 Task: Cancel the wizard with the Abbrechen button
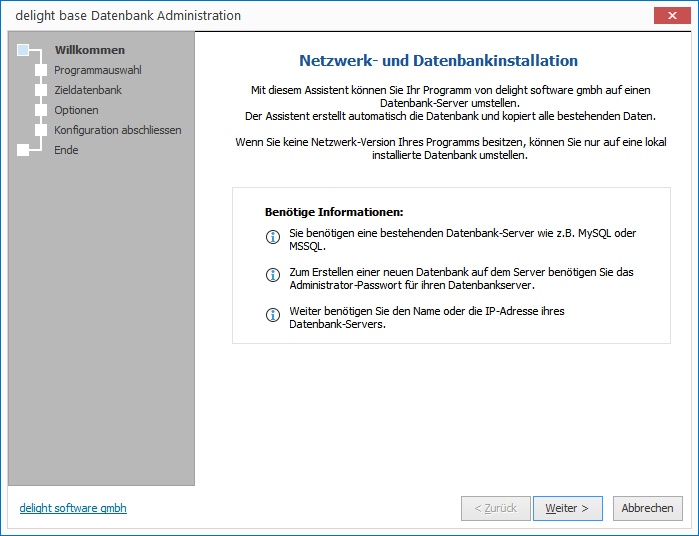pyautogui.click(x=647, y=508)
